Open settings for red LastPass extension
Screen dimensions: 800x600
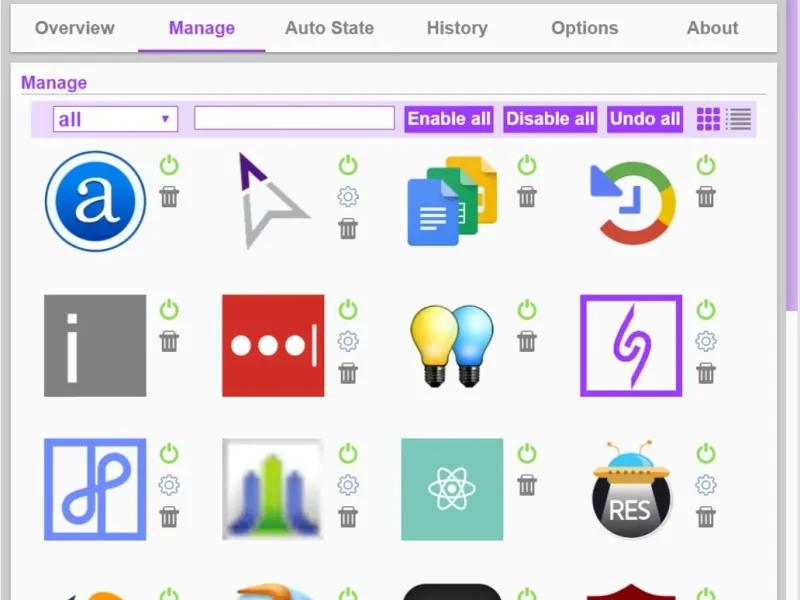pos(348,341)
